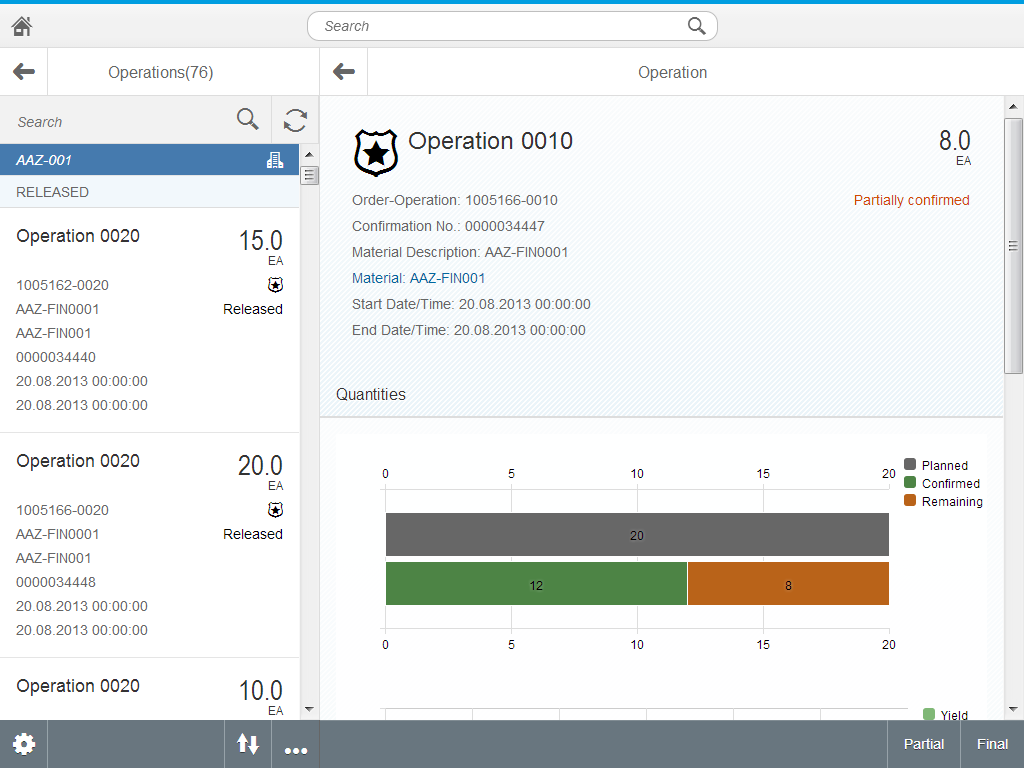Click the list search magnifier icon
Viewport: 1024px width, 768px height.
(248, 120)
